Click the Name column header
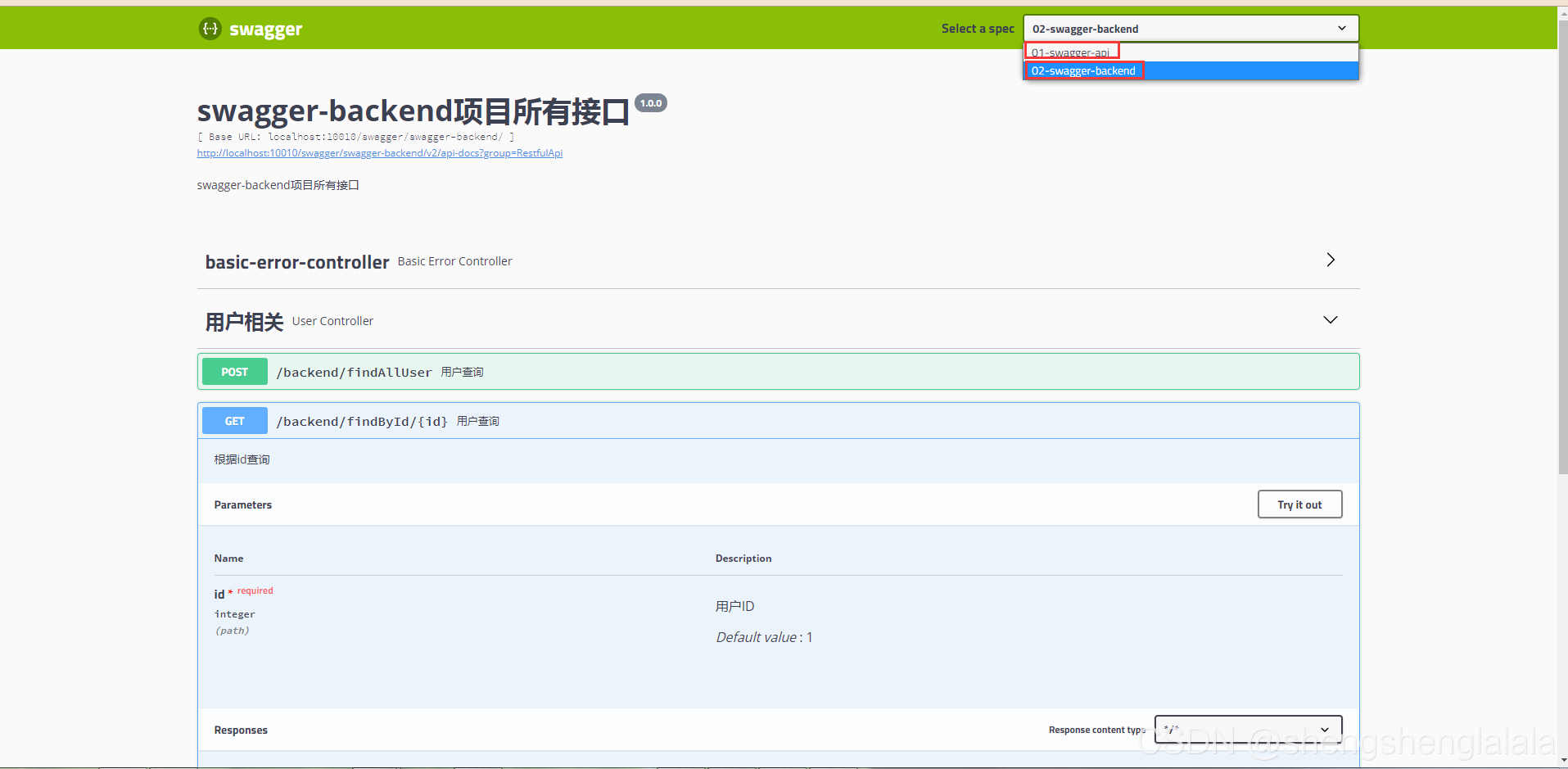Viewport: 1568px width, 769px height. click(229, 559)
